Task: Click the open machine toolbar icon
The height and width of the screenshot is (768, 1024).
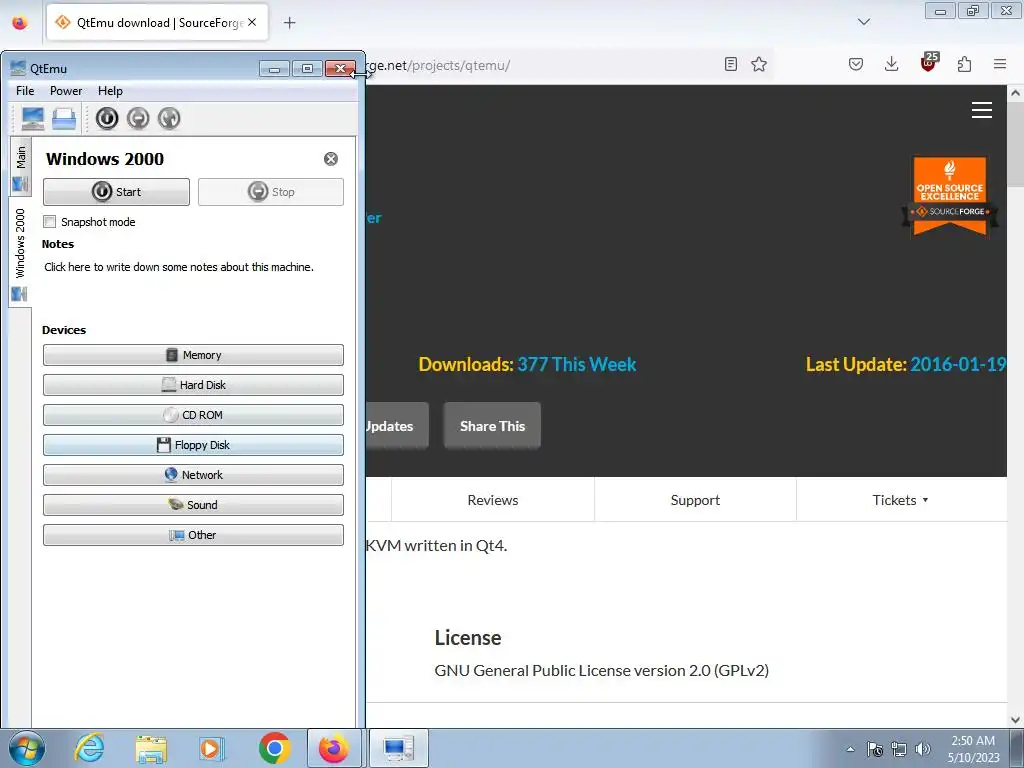Action: click(x=64, y=118)
